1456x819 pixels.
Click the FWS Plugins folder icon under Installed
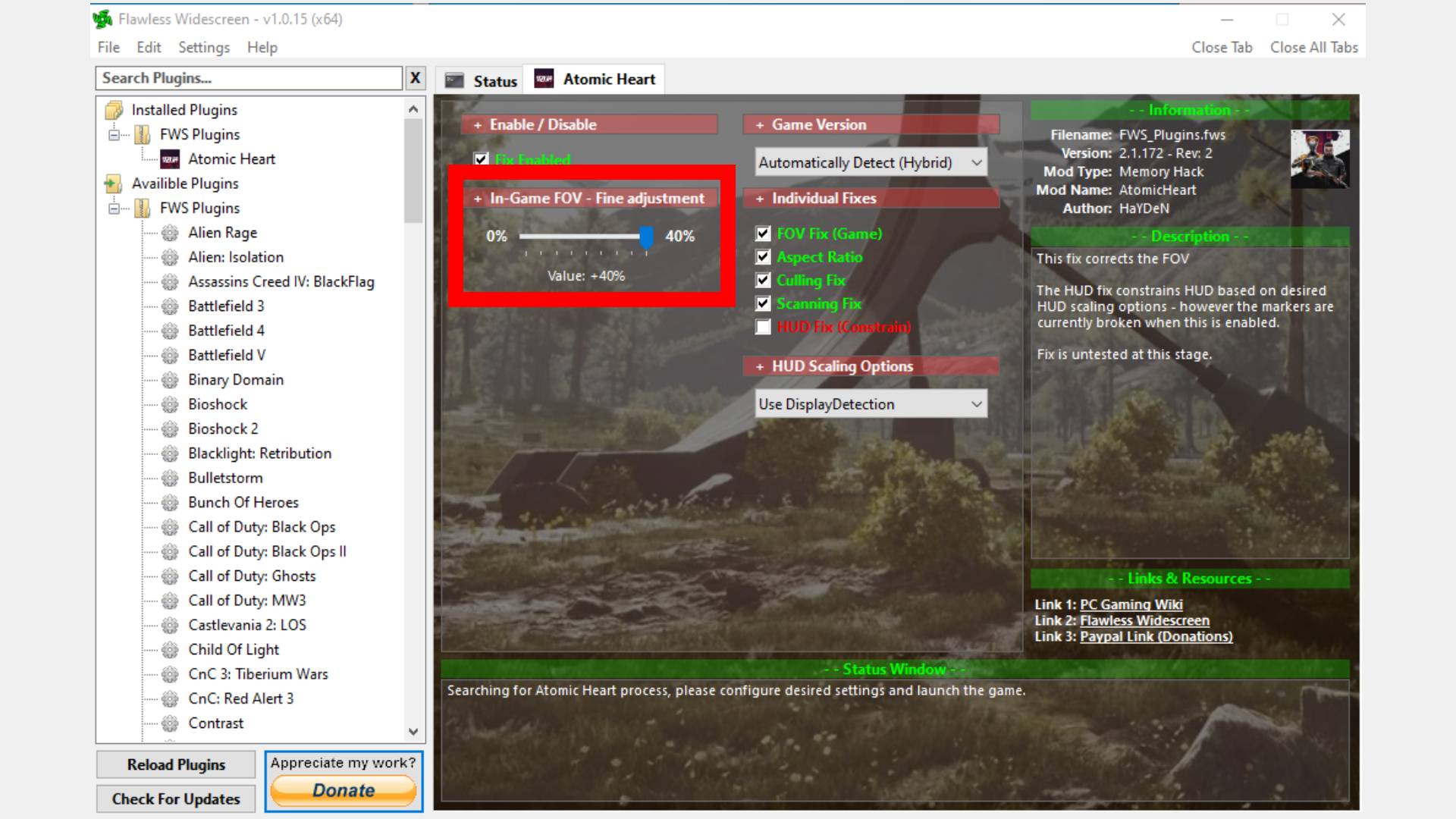[143, 134]
